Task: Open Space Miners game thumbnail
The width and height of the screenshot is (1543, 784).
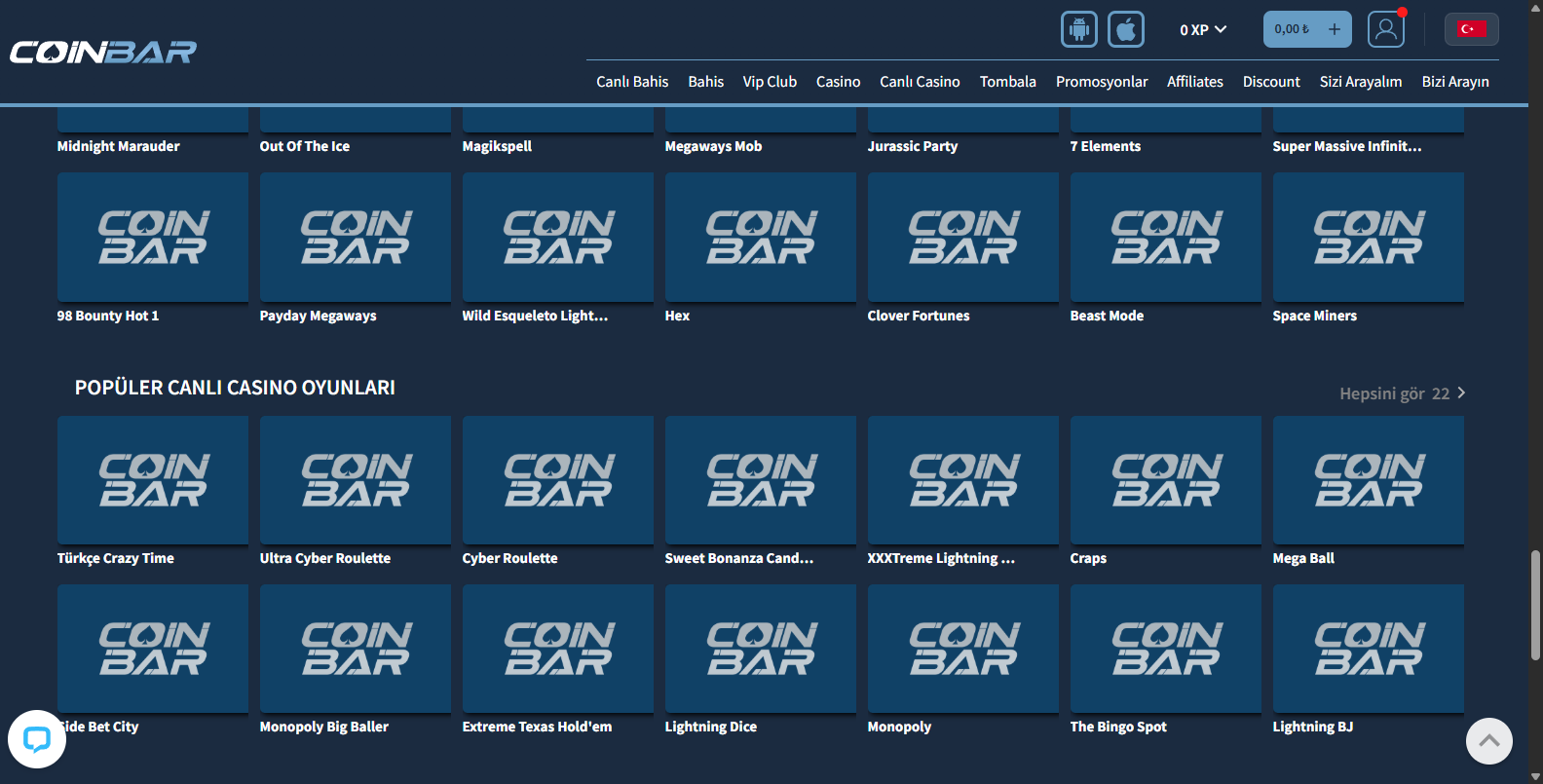Action: (x=1369, y=237)
